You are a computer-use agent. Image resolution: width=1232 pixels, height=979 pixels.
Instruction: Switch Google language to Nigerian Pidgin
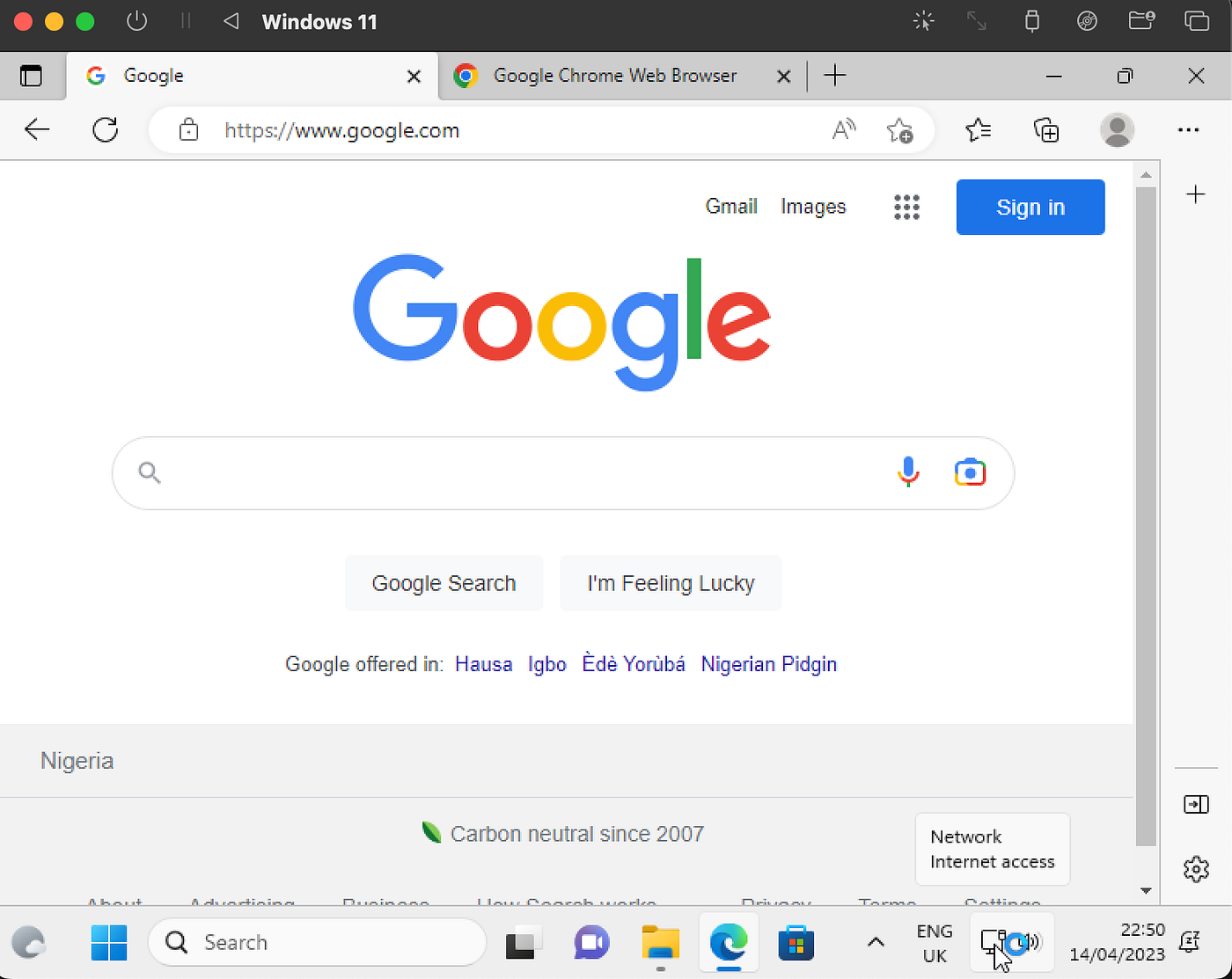pos(769,664)
